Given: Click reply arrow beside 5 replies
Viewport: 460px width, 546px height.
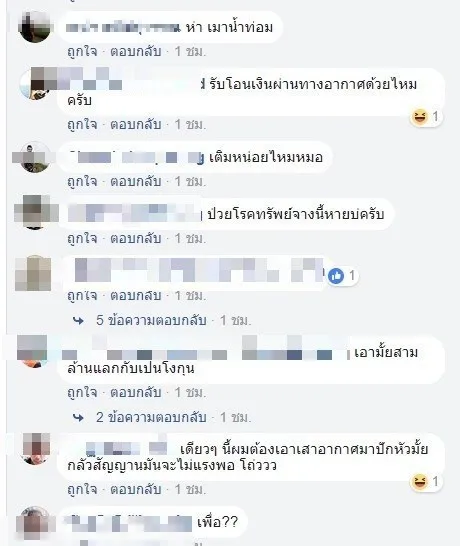Looking at the screenshot, I should [78, 321].
